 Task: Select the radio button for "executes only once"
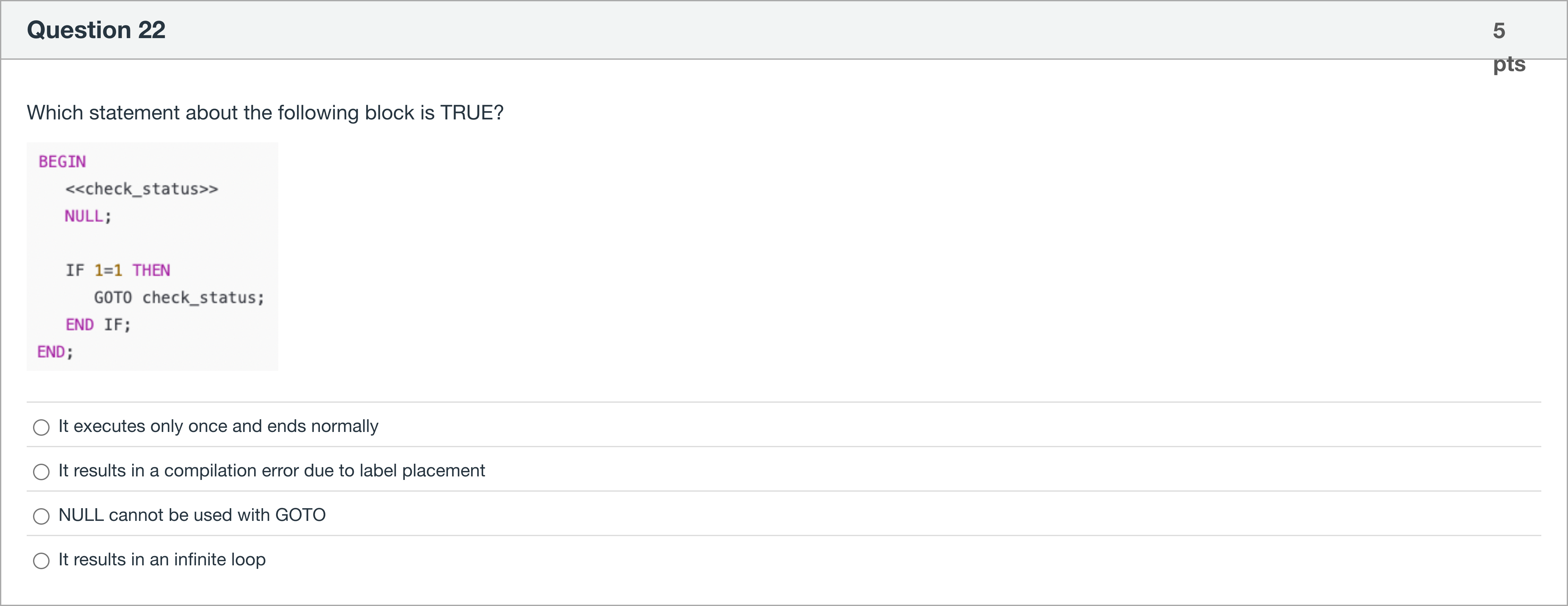[41, 427]
